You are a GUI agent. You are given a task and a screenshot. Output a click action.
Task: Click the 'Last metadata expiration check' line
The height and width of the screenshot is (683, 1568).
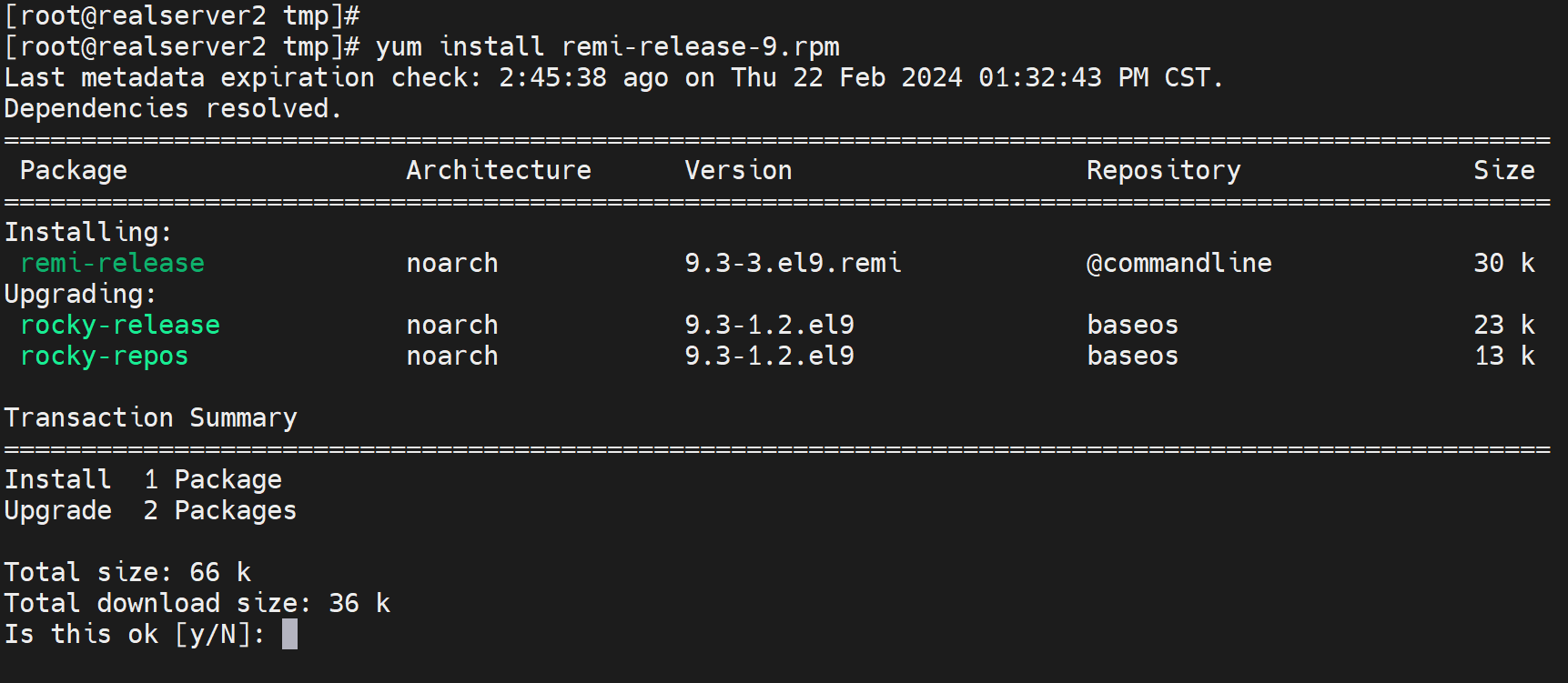point(613,77)
